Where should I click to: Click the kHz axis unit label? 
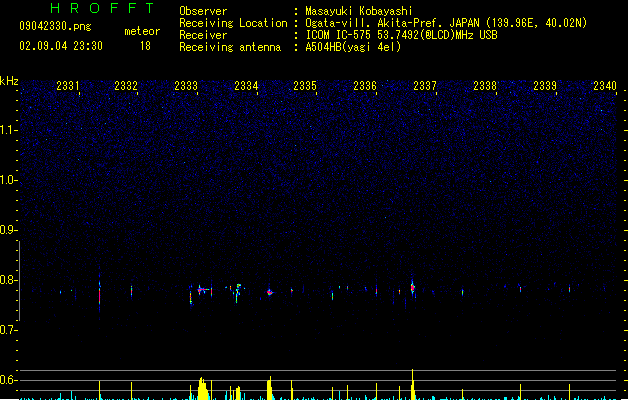coord(9,81)
